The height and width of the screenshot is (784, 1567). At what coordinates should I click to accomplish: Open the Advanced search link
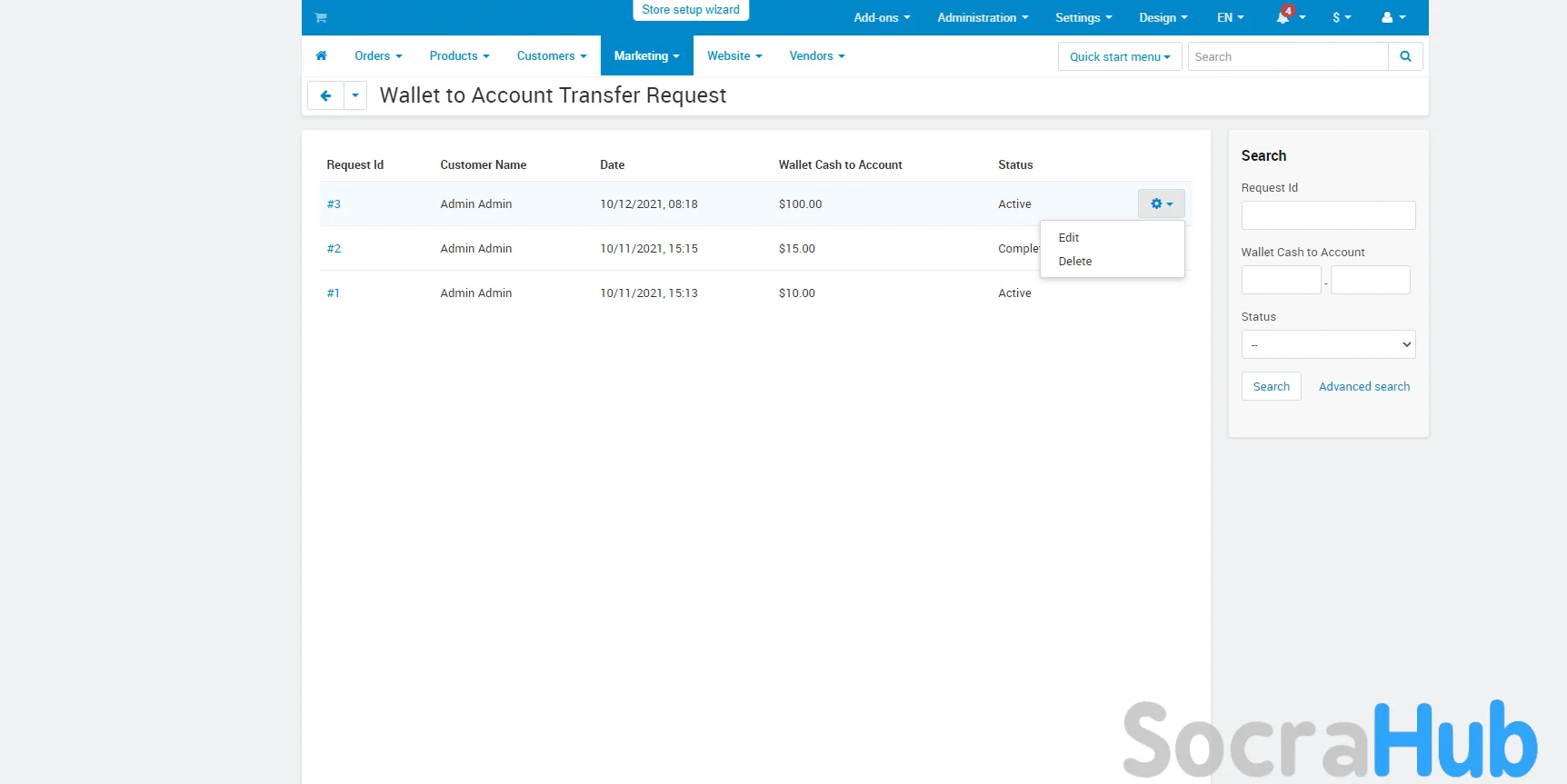tap(1363, 386)
